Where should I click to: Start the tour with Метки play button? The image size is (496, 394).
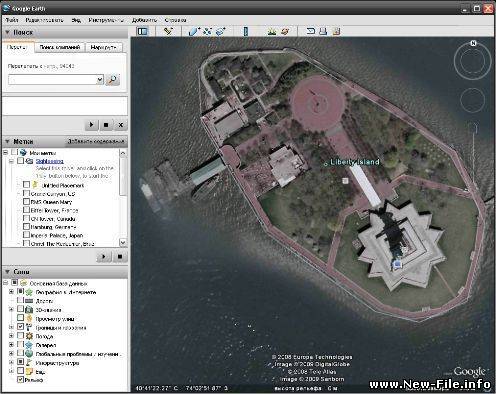pos(104,257)
